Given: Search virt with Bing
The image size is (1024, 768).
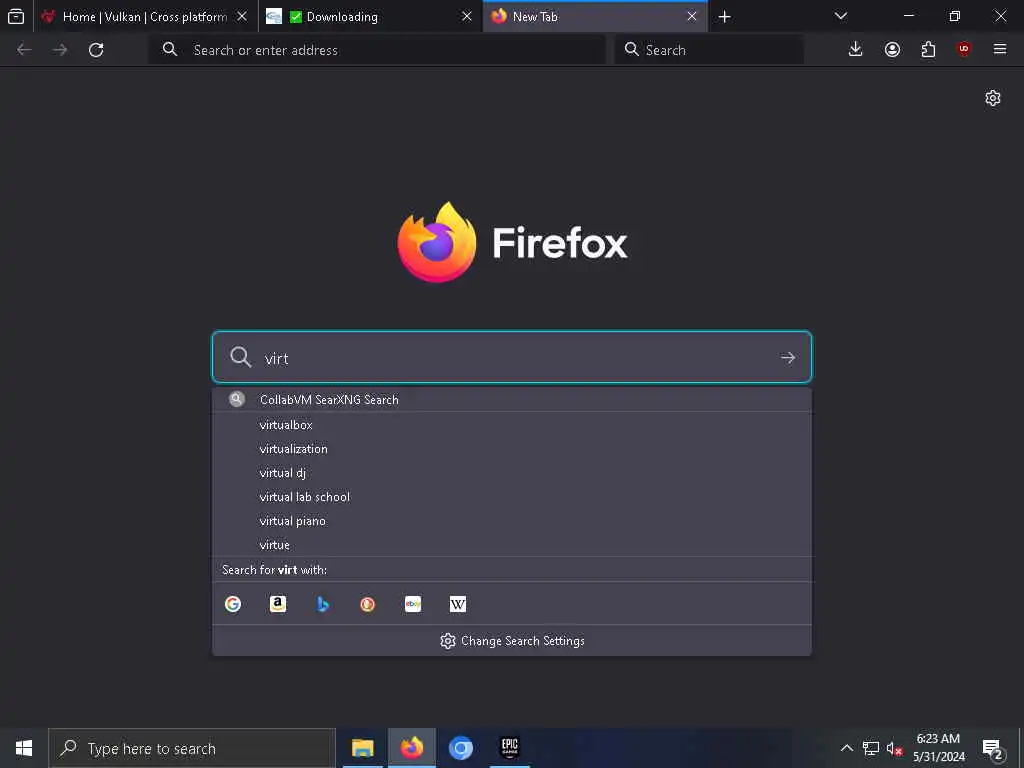Looking at the screenshot, I should pos(323,604).
